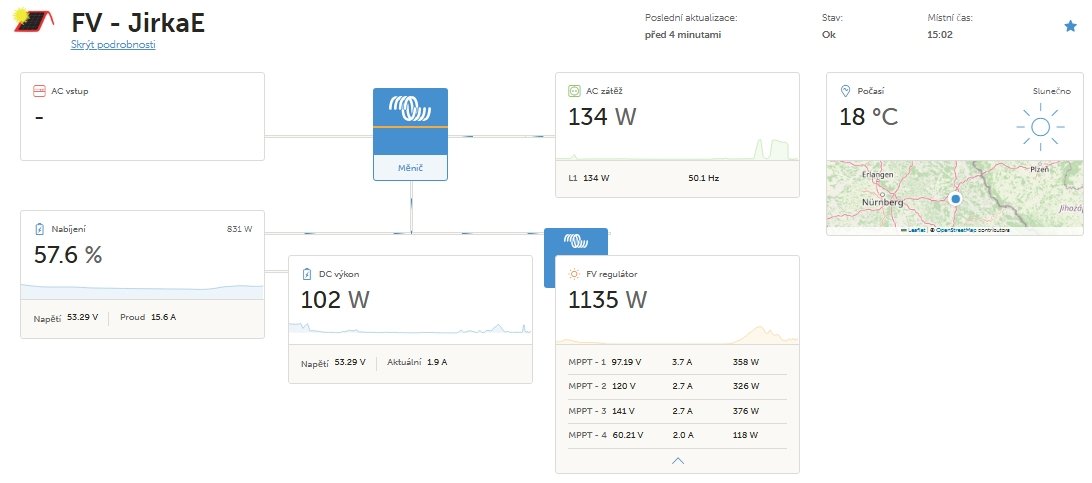Click the sunny weather icon
This screenshot has width=1092, height=483.
[1040, 127]
